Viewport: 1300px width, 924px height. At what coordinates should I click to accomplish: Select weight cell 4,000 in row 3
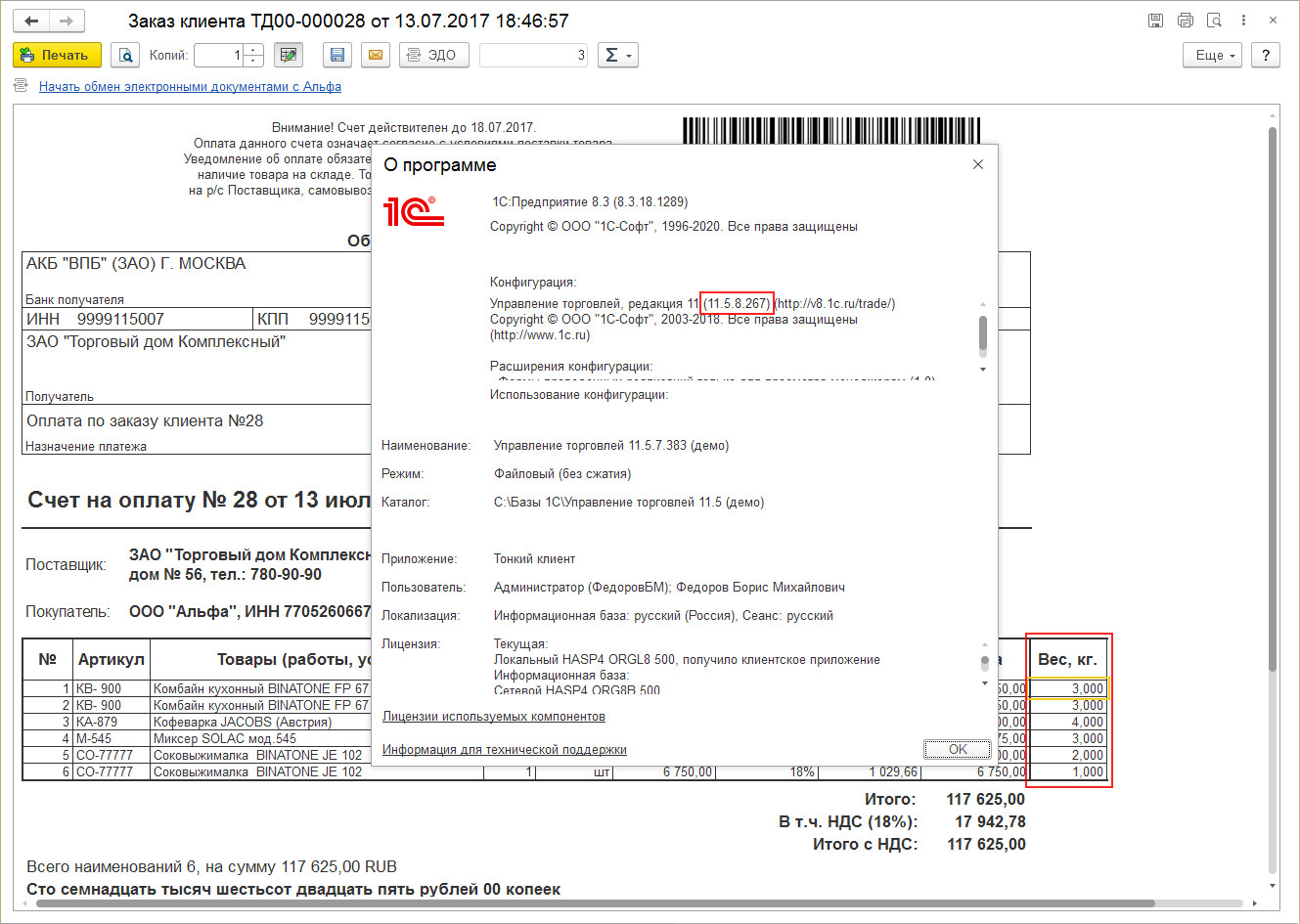click(x=1067, y=722)
